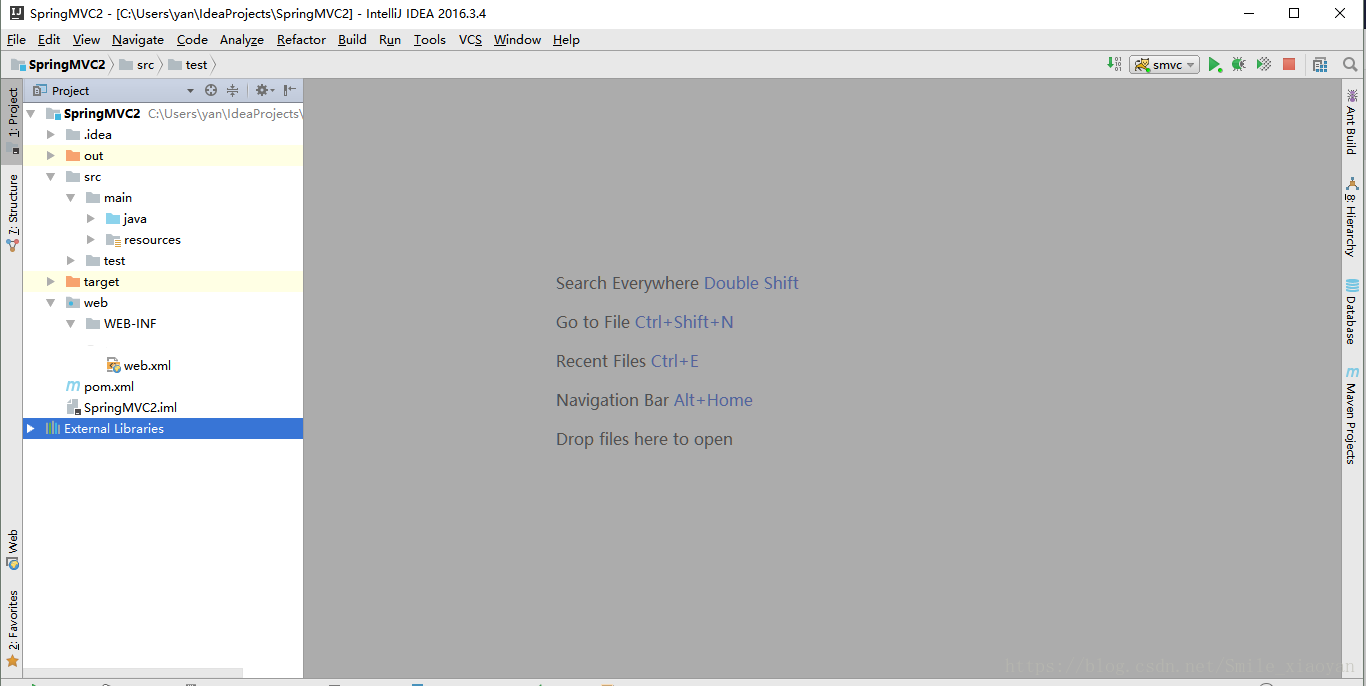Click the resources folder icon
Screen dimensions: 1366x686
[x=113, y=239]
